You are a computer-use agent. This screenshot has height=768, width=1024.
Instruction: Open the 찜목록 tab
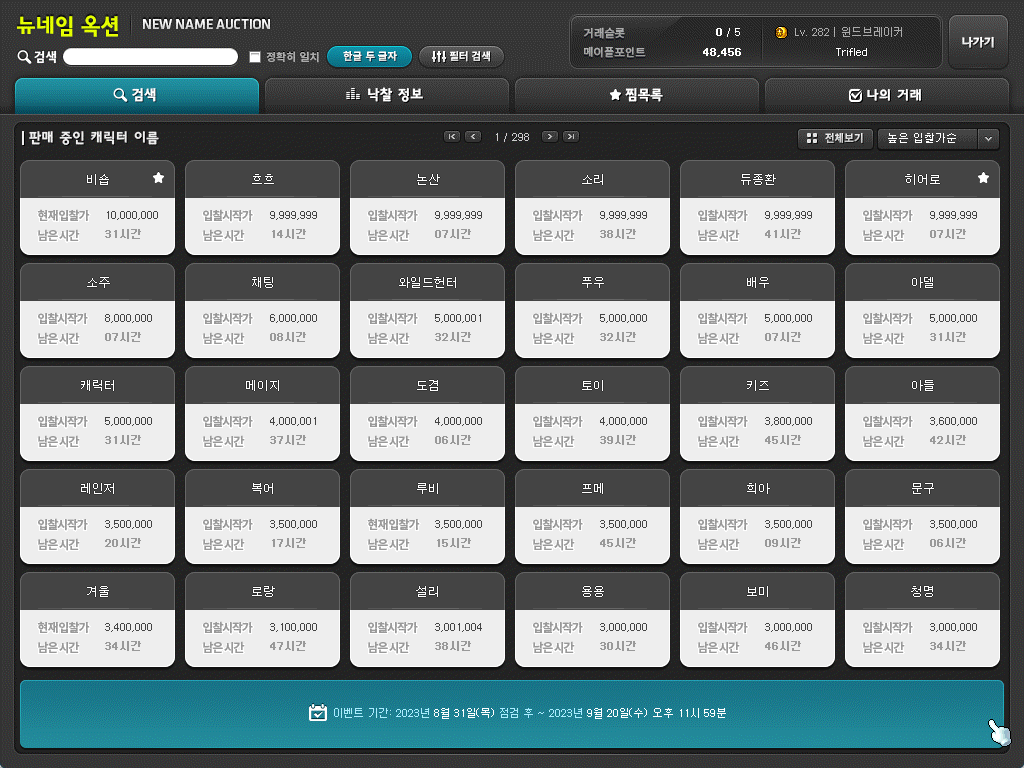pos(636,95)
